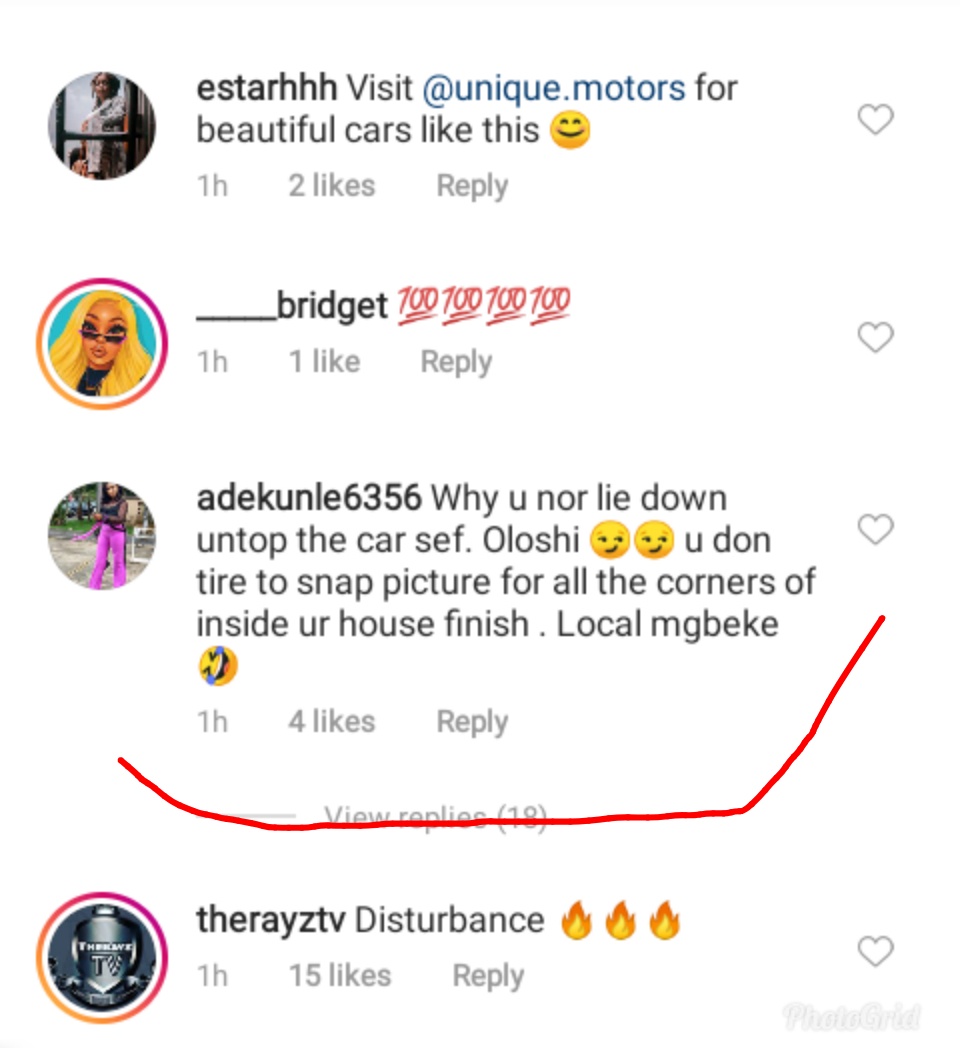Viewport: 960px width, 1048px height.
Task: View _____bridget's story avatar
Action: pos(102,343)
